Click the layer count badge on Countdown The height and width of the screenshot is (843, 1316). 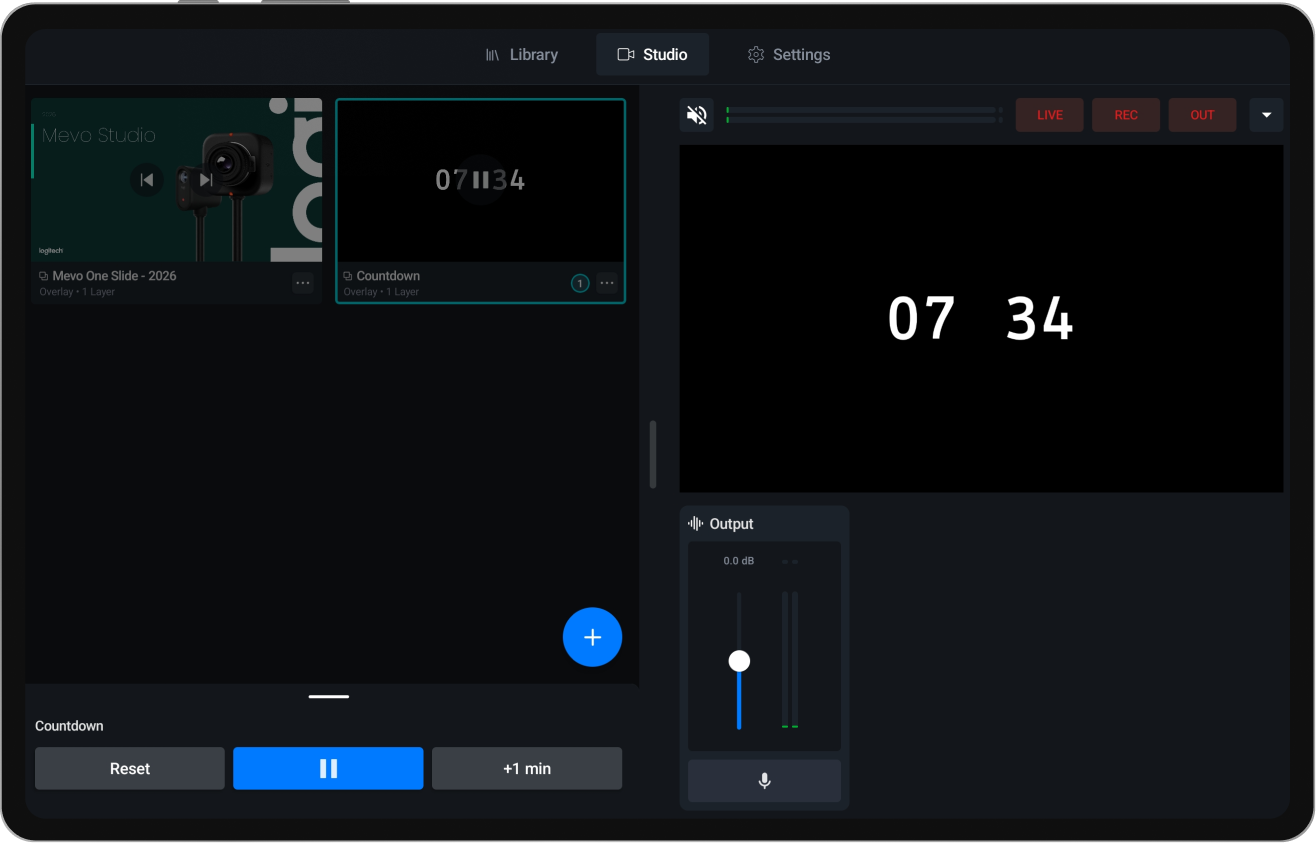pyautogui.click(x=580, y=283)
